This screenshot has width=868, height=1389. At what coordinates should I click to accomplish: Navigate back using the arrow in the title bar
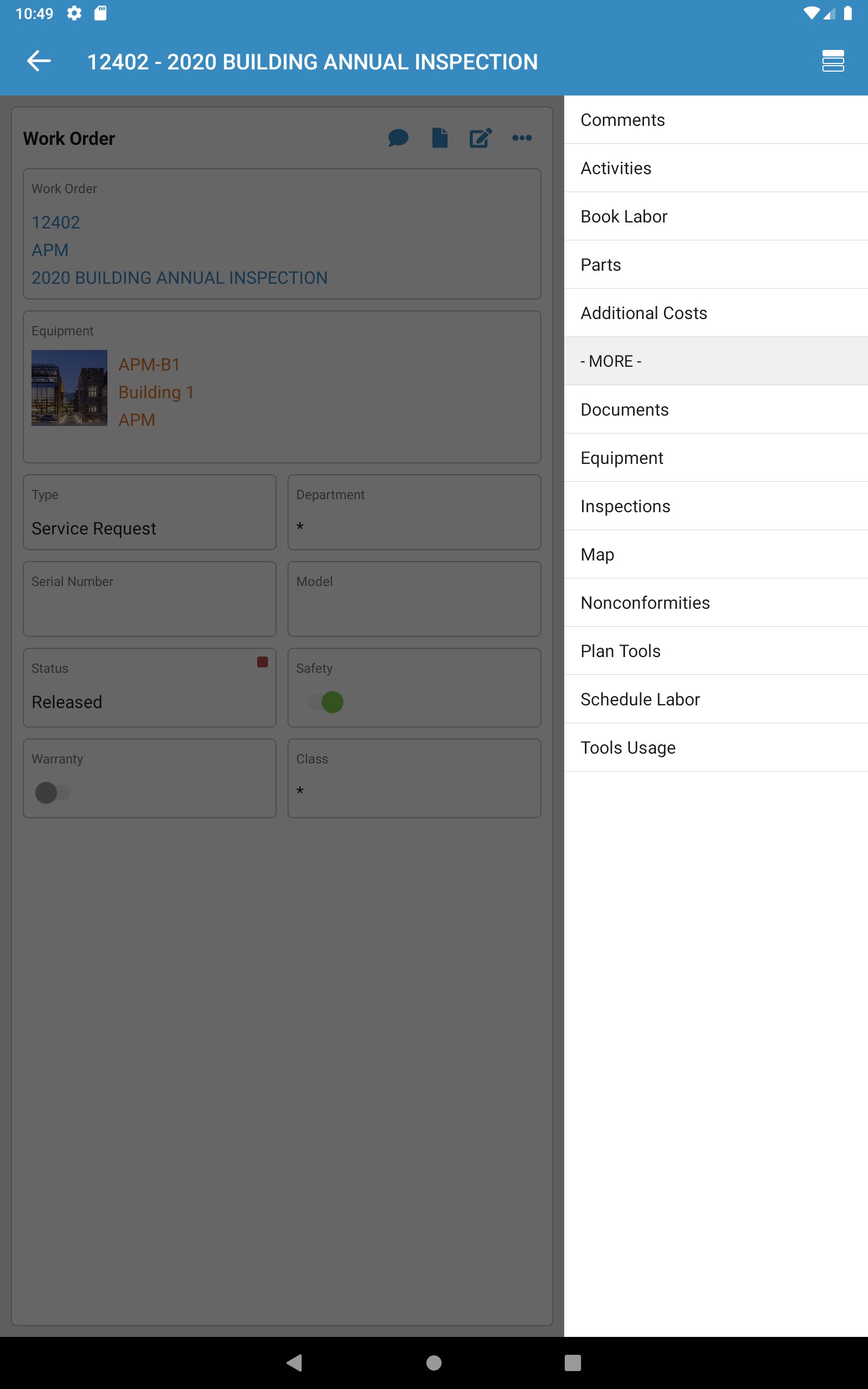[x=39, y=61]
